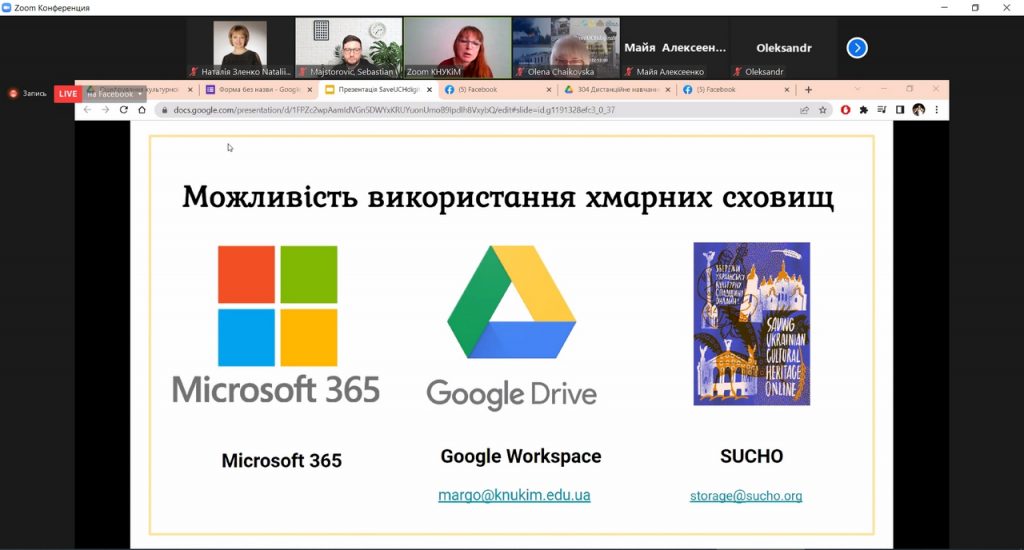Open the browser home page
Viewport: 1024px width, 550px height.
(142, 110)
